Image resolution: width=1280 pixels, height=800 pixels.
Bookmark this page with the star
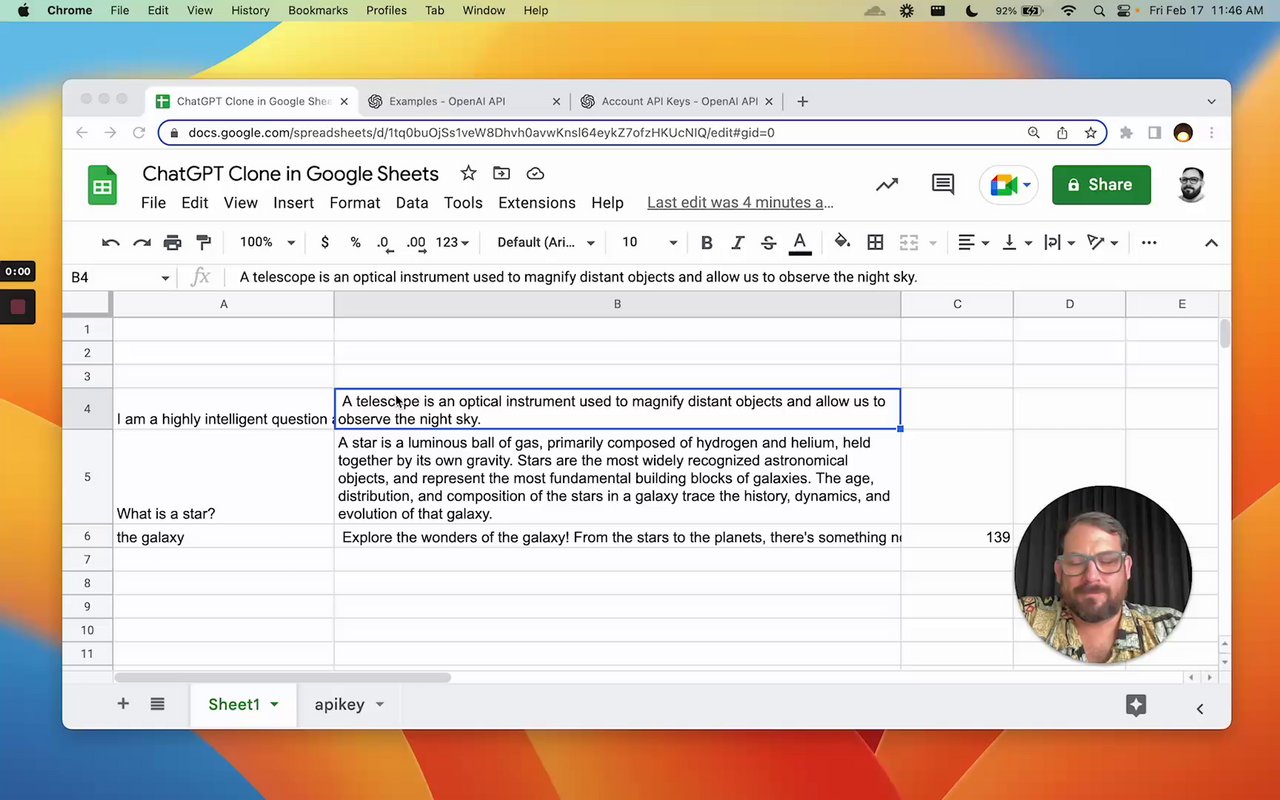pos(1091,132)
